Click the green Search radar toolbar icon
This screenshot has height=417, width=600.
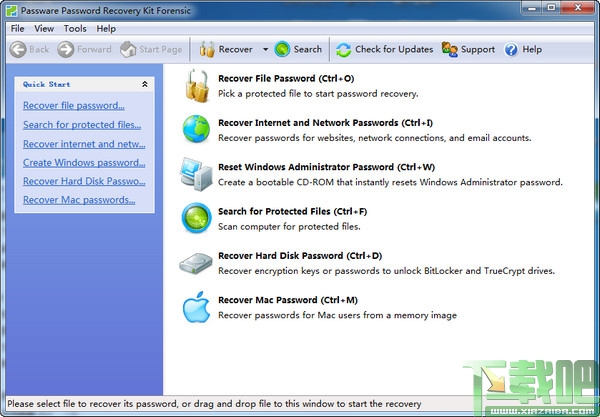(x=282, y=49)
